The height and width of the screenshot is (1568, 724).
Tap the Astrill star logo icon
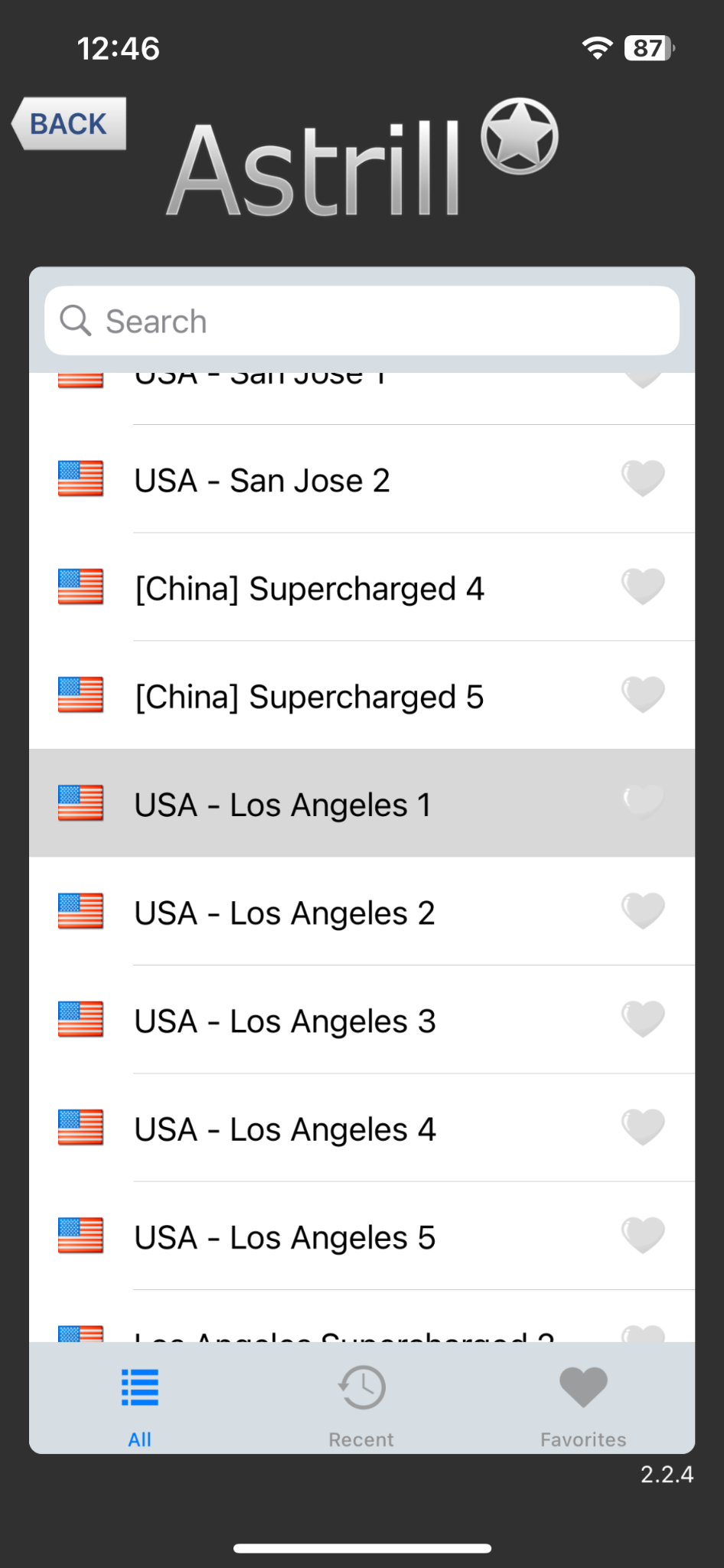coord(520,136)
